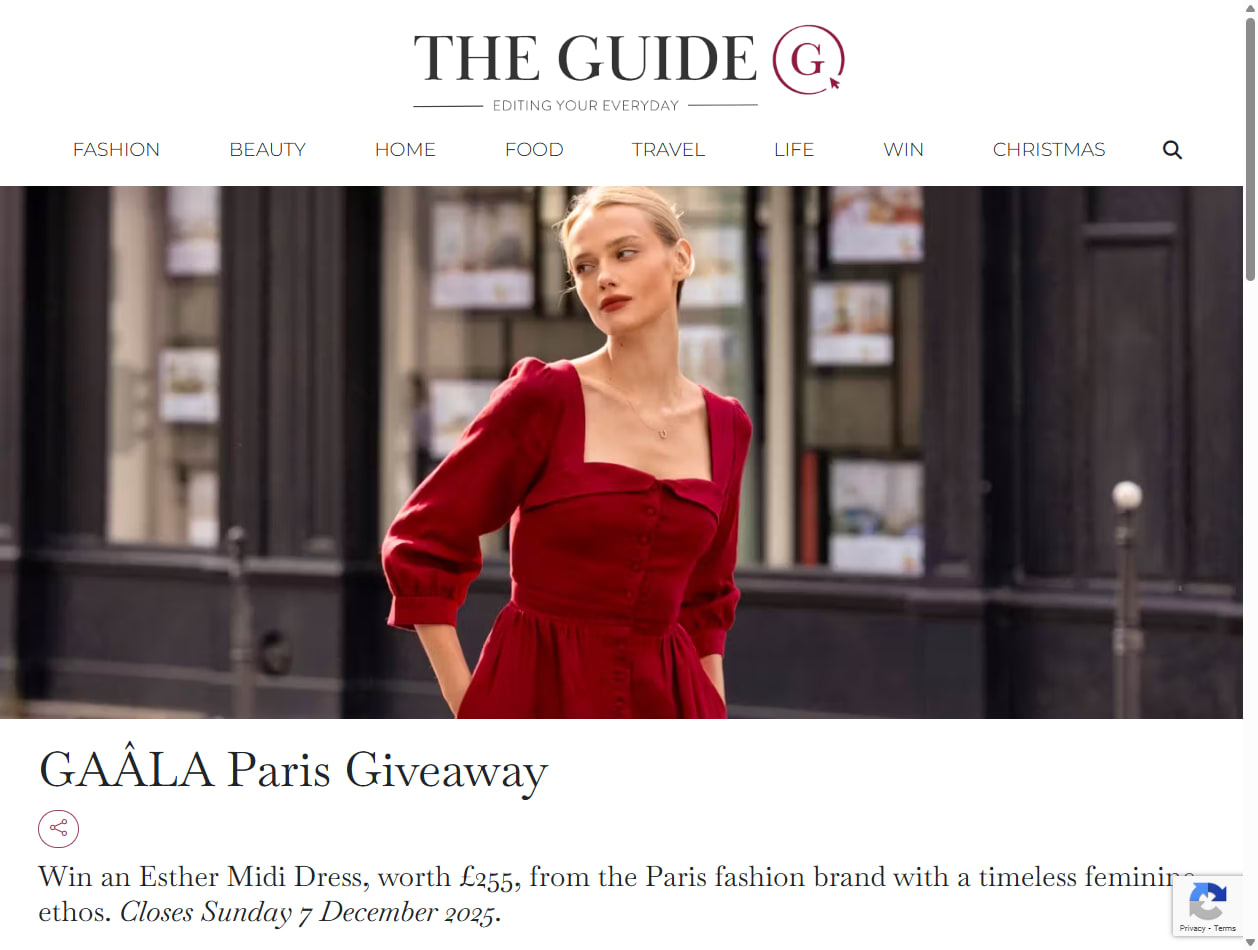Viewport: 1258px width, 950px height.
Task: Open the Travel section
Action: click(668, 150)
